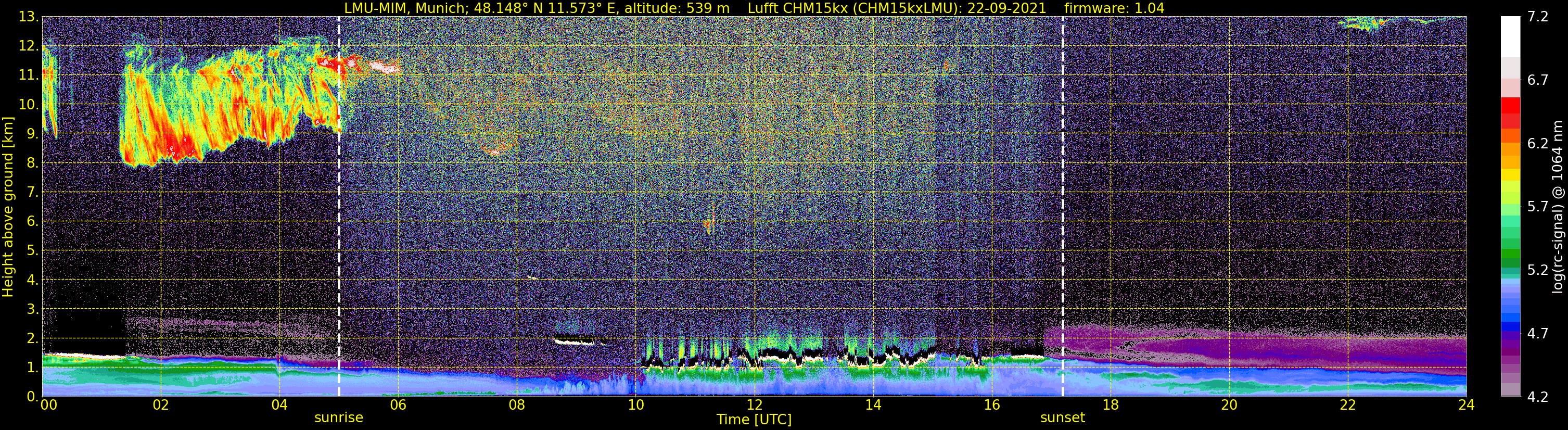Click the y-axis tick label '7.'
This screenshot has width=1568, height=430.
pos(32,193)
